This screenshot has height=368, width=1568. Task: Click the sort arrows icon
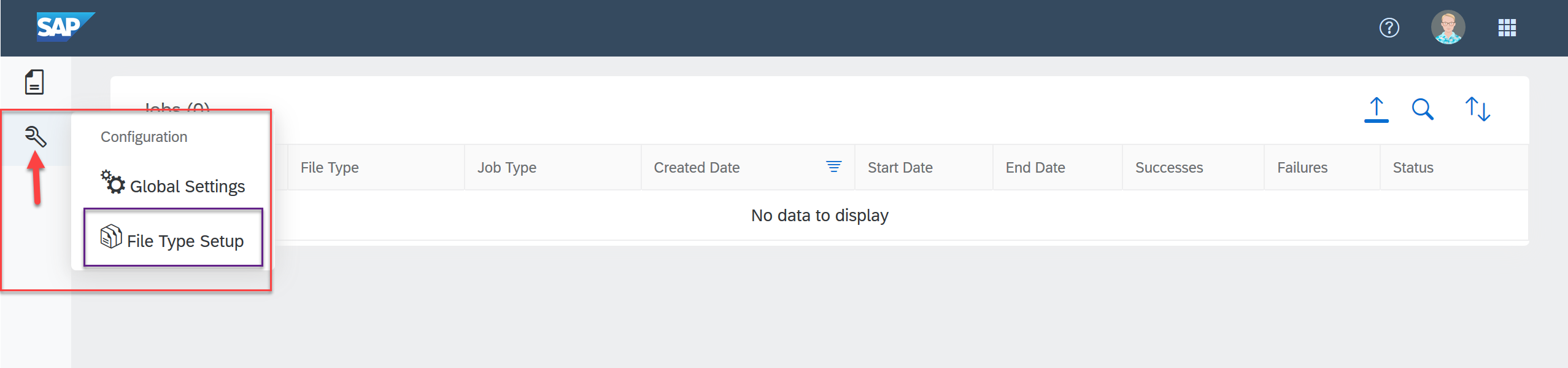pos(1477,109)
